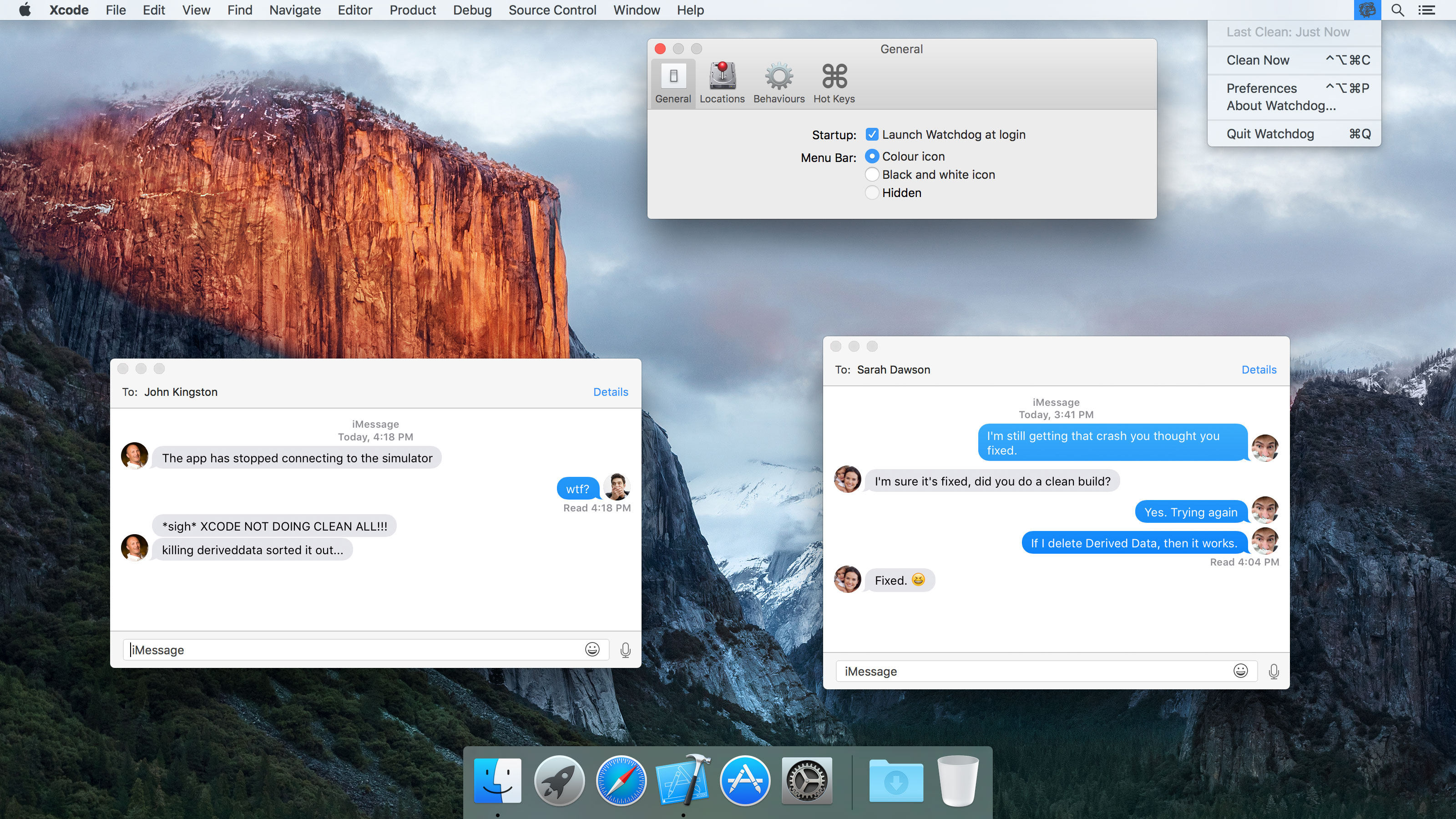The image size is (1456, 819).
Task: Open Trash in the Dock
Action: (x=957, y=781)
